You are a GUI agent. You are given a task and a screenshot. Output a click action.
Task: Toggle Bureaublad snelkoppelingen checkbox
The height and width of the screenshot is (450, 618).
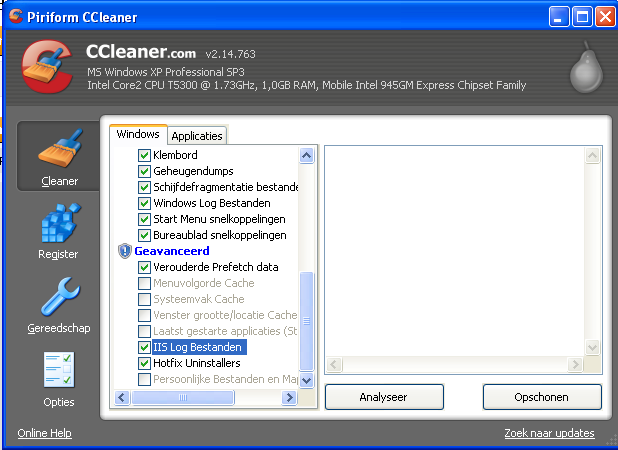click(x=144, y=235)
